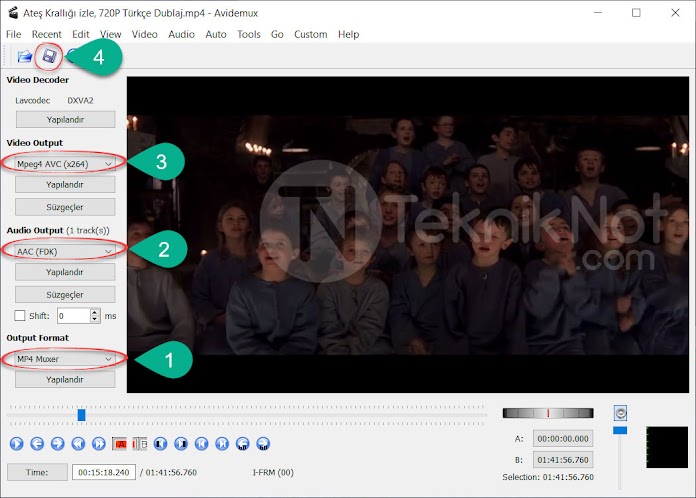The width and height of the screenshot is (696, 498).
Task: Jump forward 60 seconds icon
Action: 263,443
